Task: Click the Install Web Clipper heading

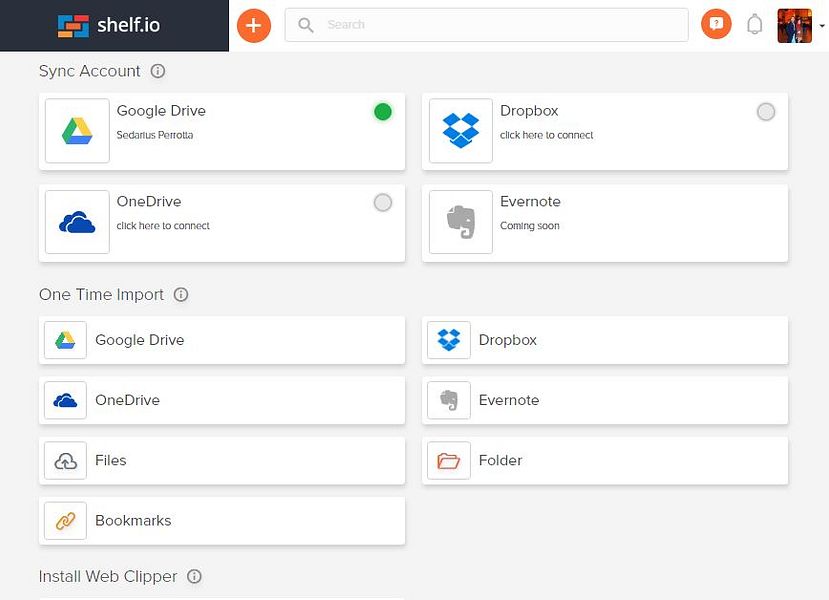Action: (106, 576)
